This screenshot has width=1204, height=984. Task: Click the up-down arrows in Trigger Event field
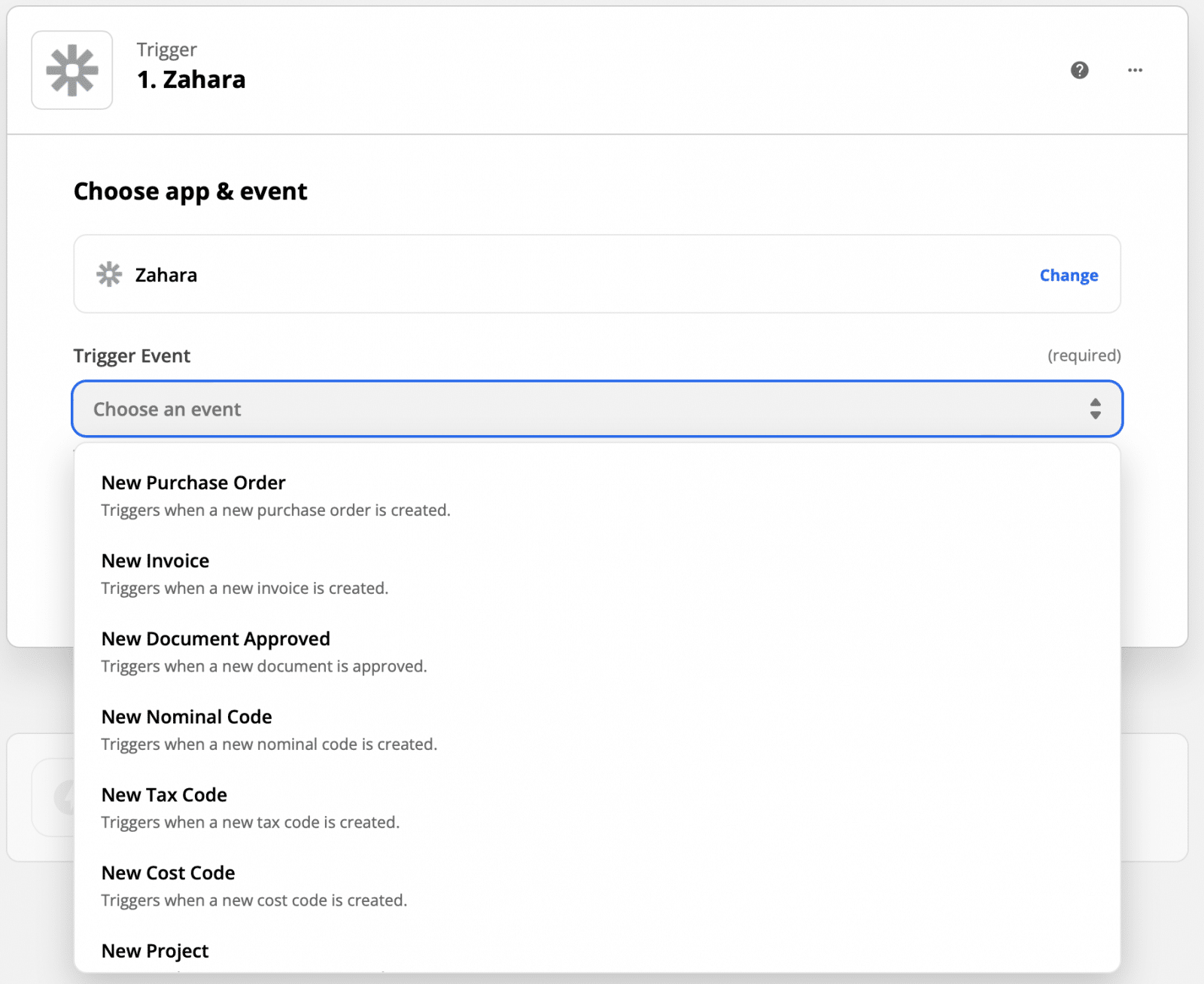1095,409
